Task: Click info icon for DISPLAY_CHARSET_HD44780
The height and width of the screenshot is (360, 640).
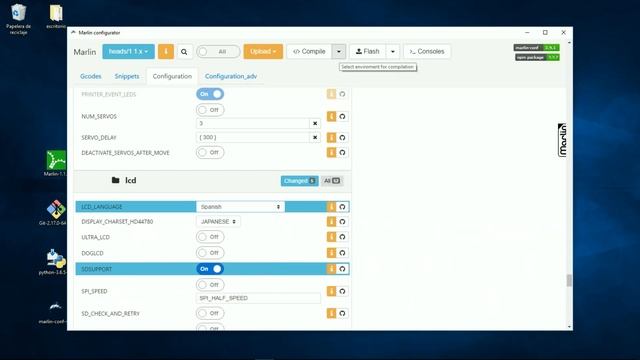Action: tap(331, 222)
